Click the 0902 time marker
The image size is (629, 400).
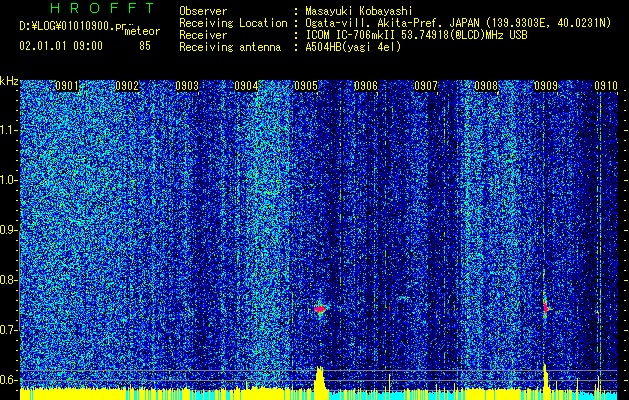point(127,86)
